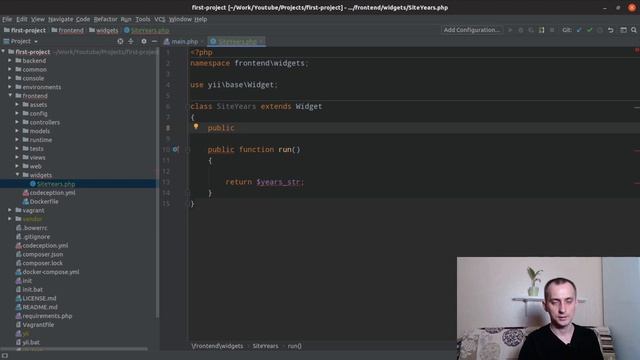Viewport: 640px width, 360px height.
Task: Click first-project breadcrumb in navigation bar
Action: point(24,30)
